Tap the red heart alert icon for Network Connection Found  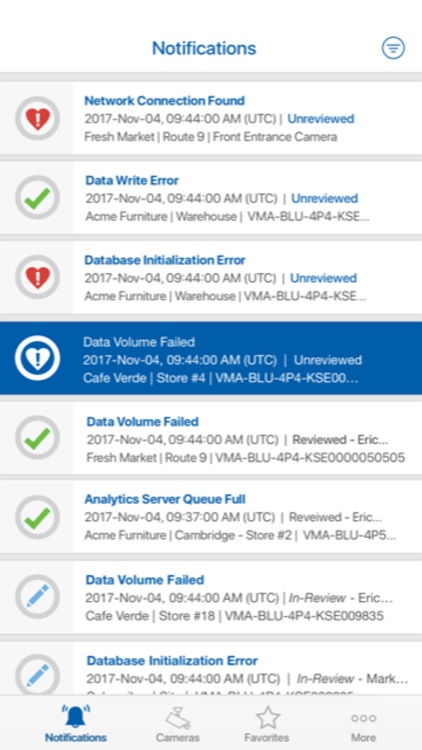[x=37, y=118]
